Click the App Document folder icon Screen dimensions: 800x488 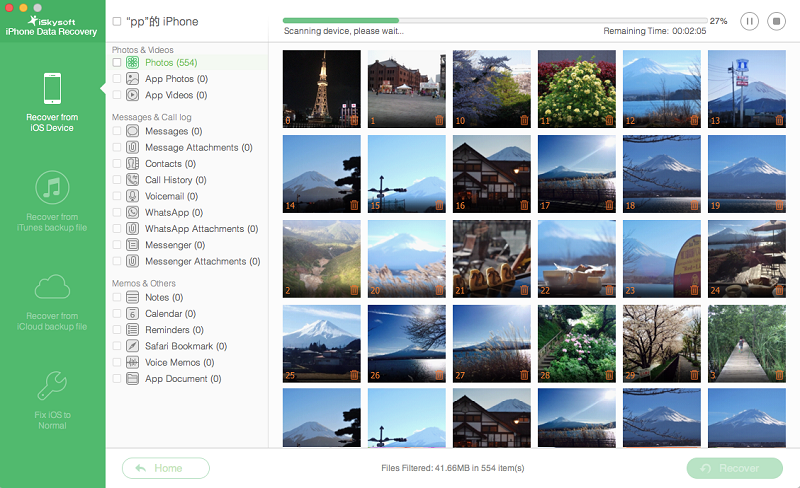pyautogui.click(x=132, y=379)
